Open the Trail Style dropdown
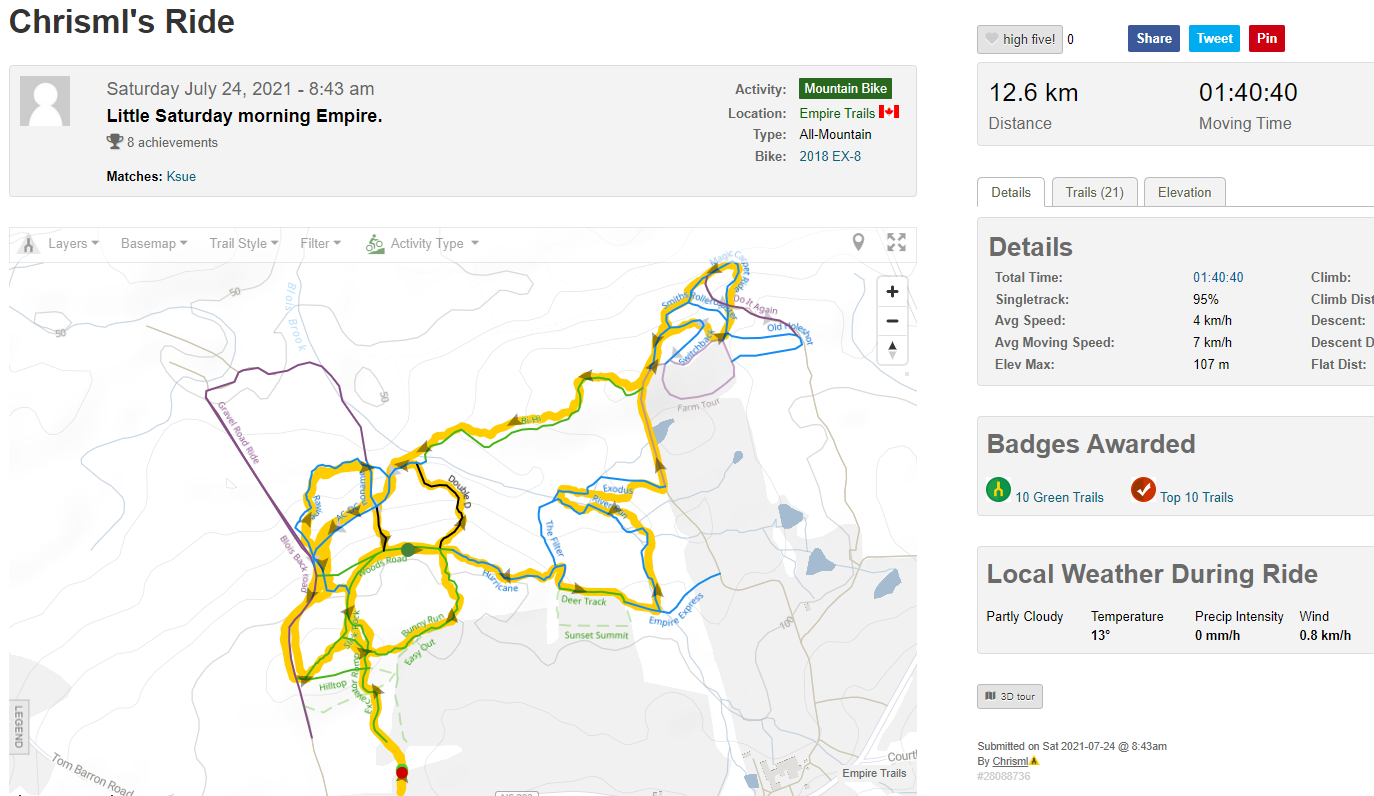This screenshot has width=1374, height=796. [244, 243]
